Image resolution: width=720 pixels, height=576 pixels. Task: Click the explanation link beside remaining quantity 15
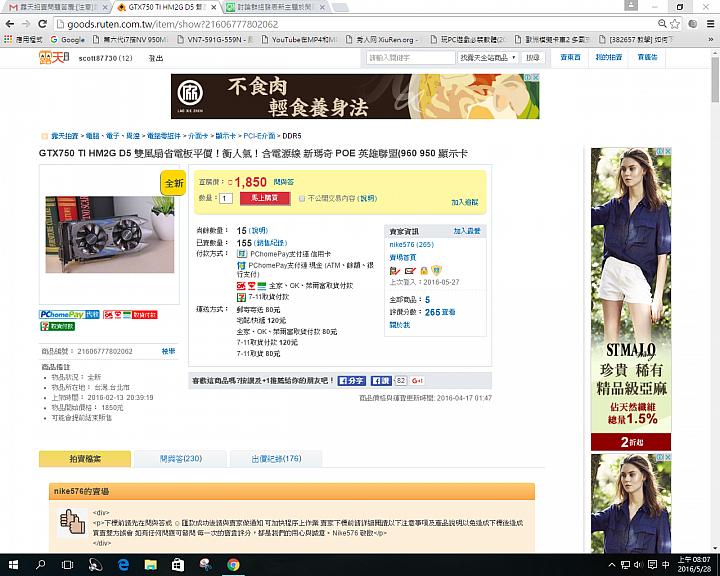click(x=258, y=231)
